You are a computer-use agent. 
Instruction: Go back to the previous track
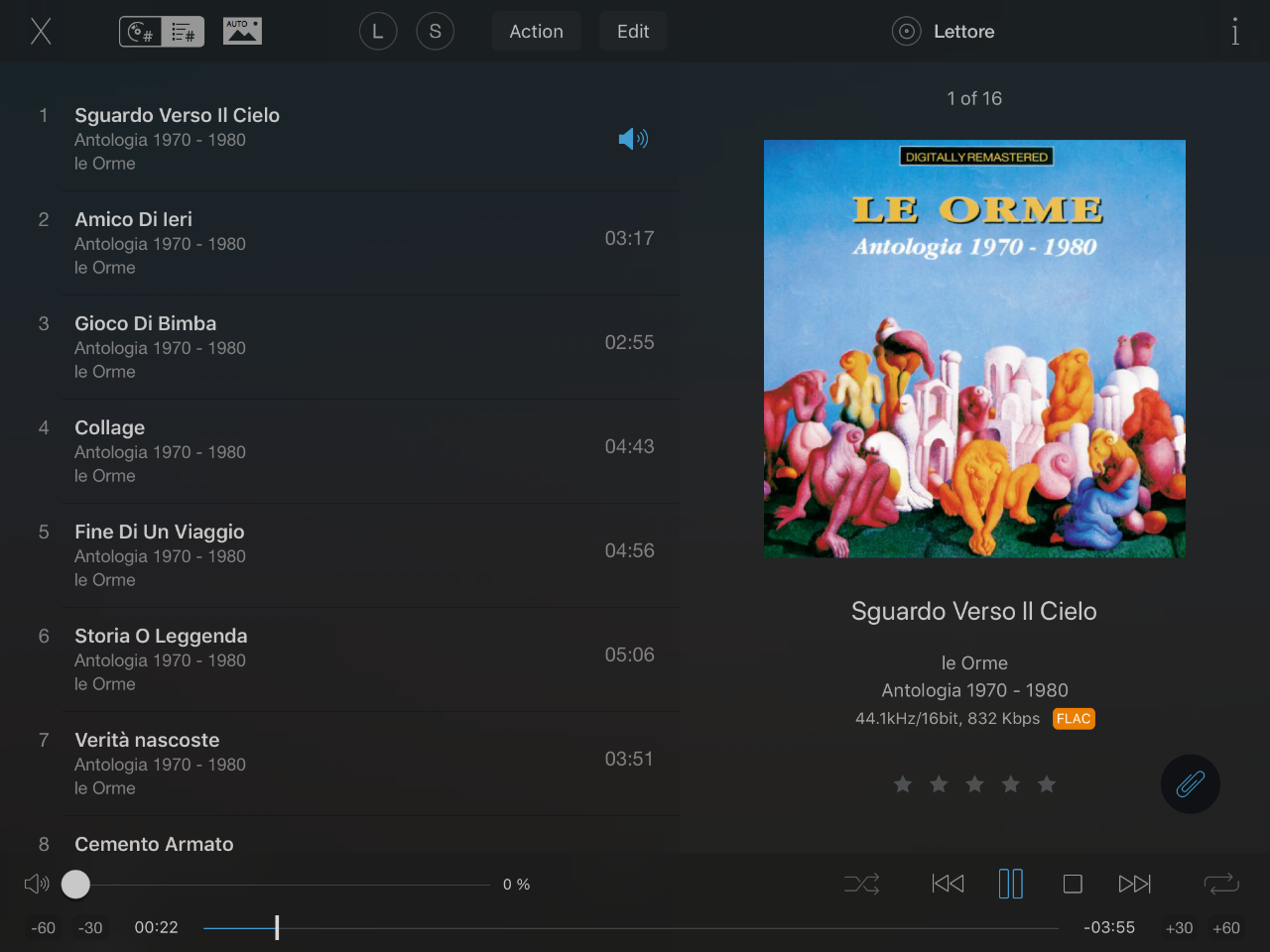click(948, 883)
